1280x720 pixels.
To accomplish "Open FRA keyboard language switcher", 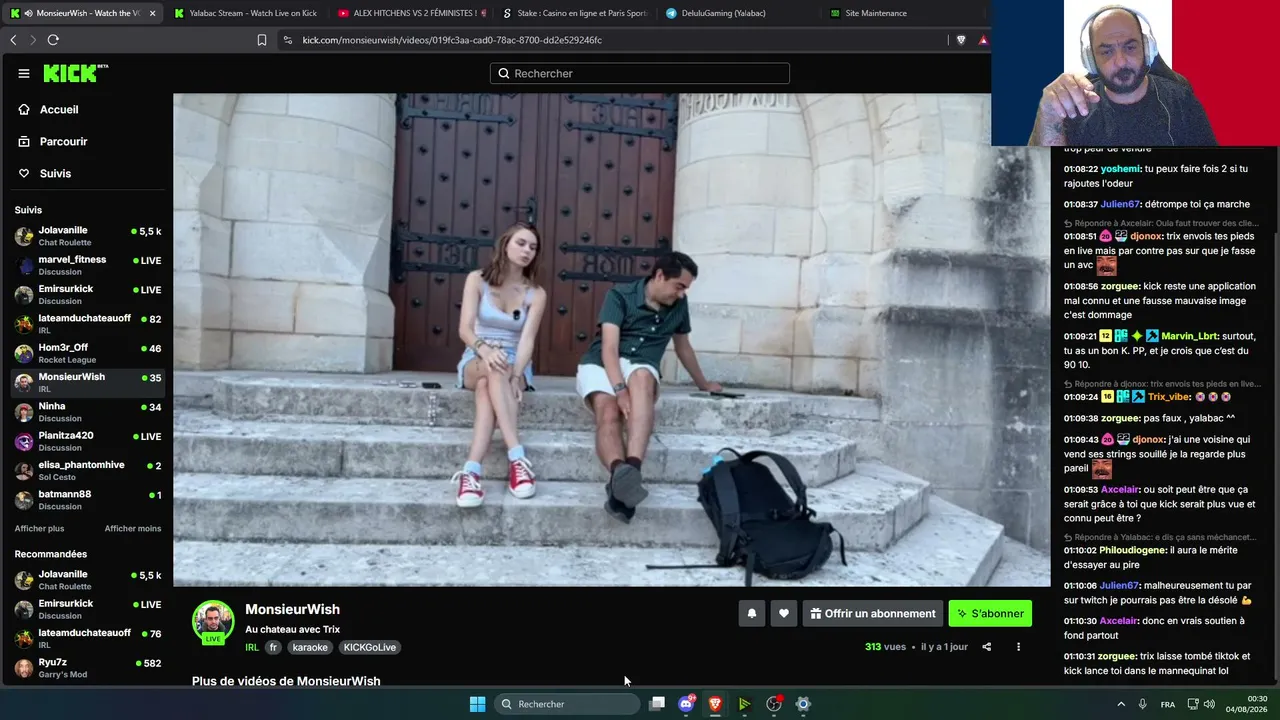I will (1168, 704).
